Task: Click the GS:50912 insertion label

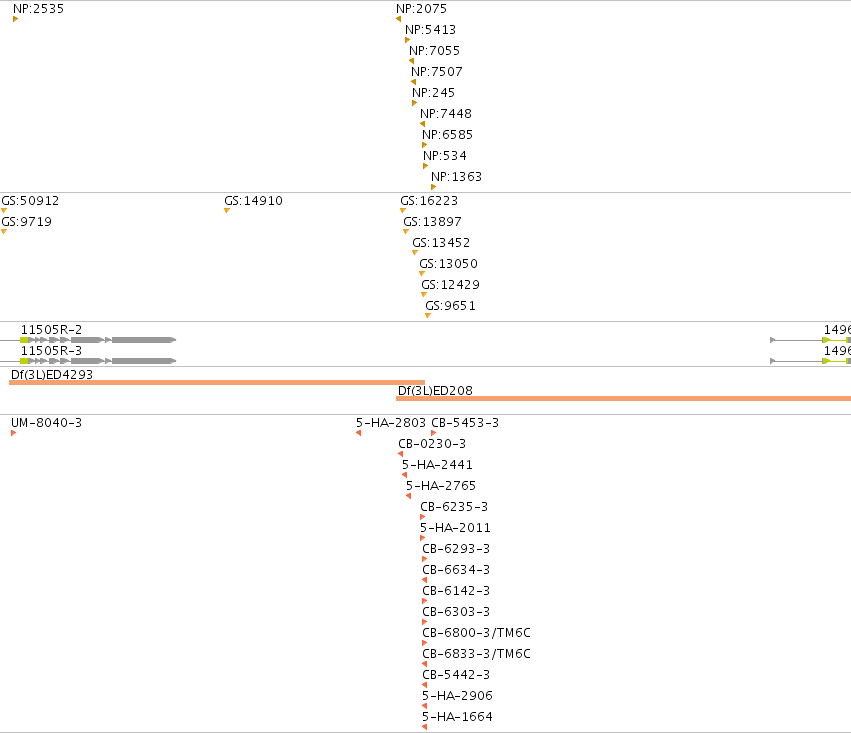Action: (30, 201)
